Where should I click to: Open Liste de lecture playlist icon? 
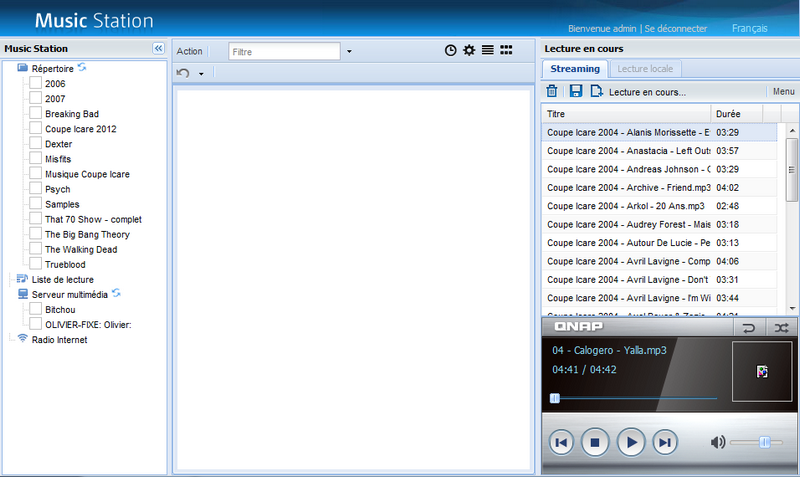point(22,279)
